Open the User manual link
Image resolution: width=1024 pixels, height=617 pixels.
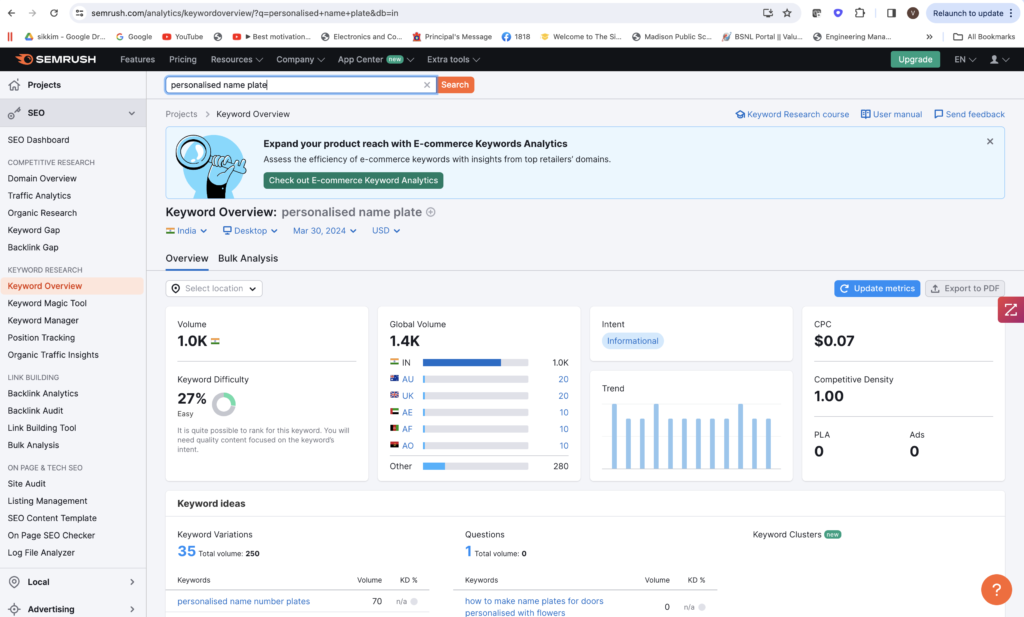click(x=891, y=114)
